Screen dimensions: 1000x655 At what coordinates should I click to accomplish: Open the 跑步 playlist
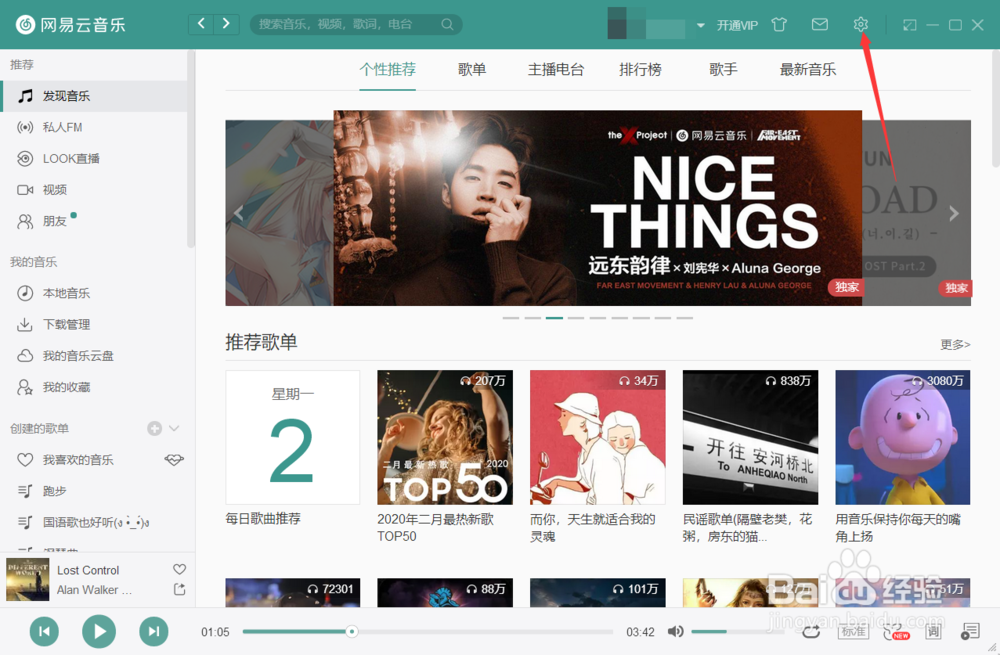[x=94, y=490]
